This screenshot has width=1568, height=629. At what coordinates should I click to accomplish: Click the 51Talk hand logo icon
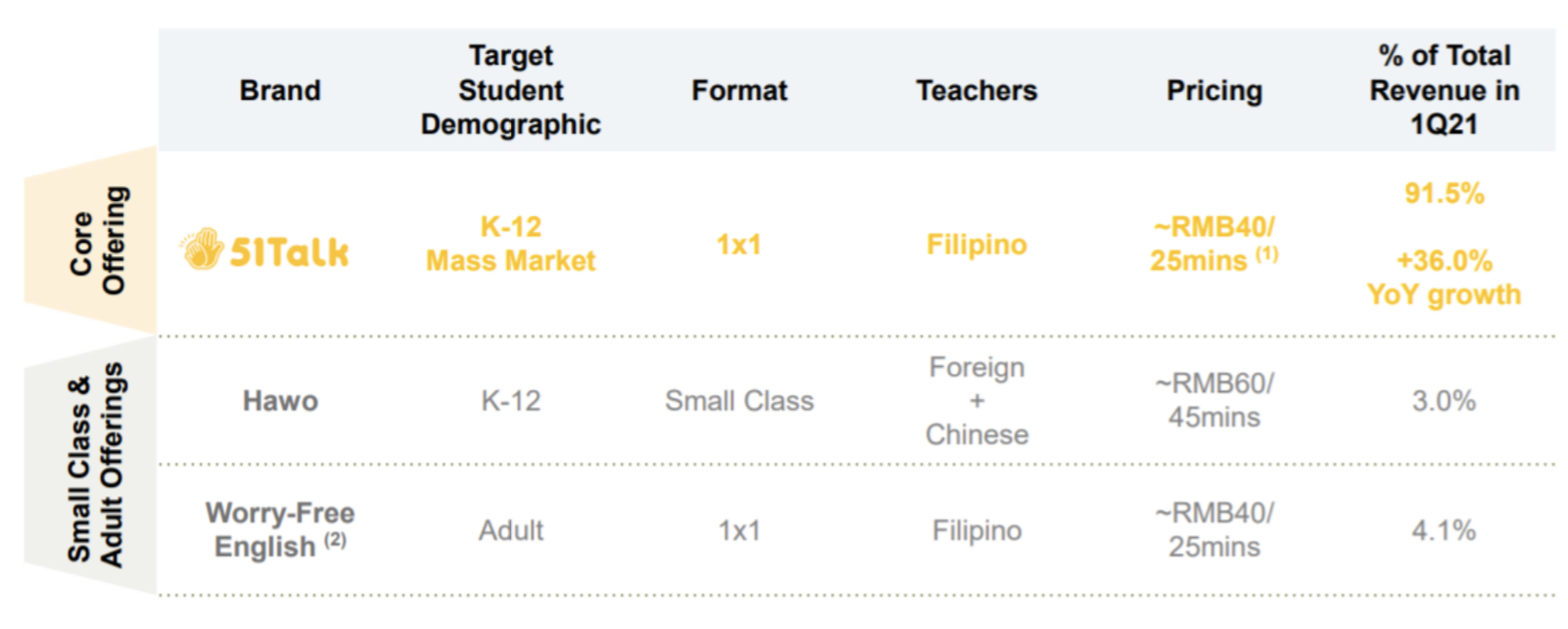coord(202,249)
